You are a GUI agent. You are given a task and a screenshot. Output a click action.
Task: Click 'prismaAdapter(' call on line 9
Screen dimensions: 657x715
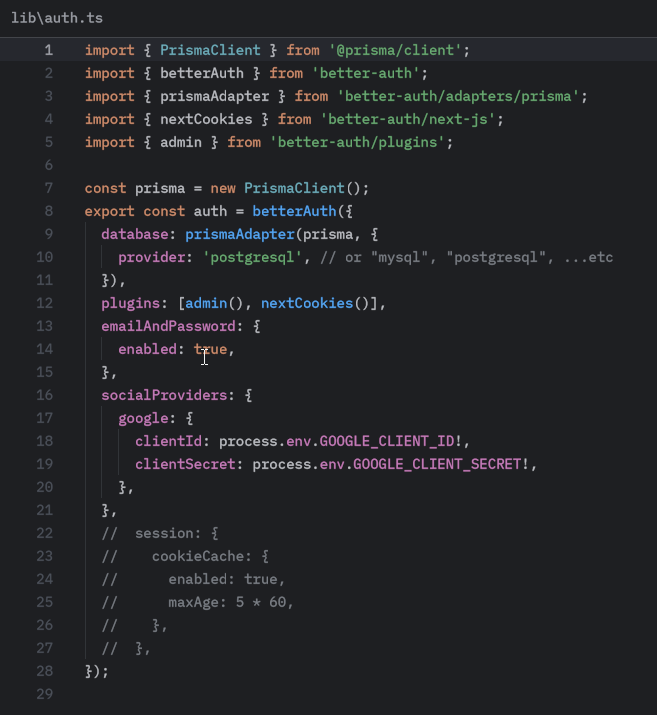click(243, 234)
